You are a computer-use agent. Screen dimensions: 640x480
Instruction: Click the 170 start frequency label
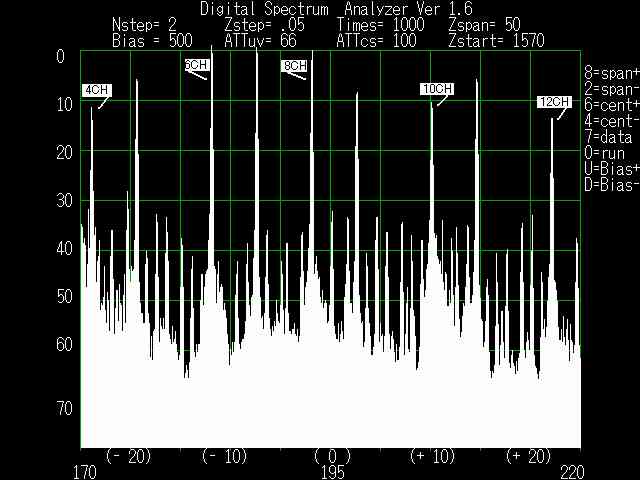pos(84,472)
